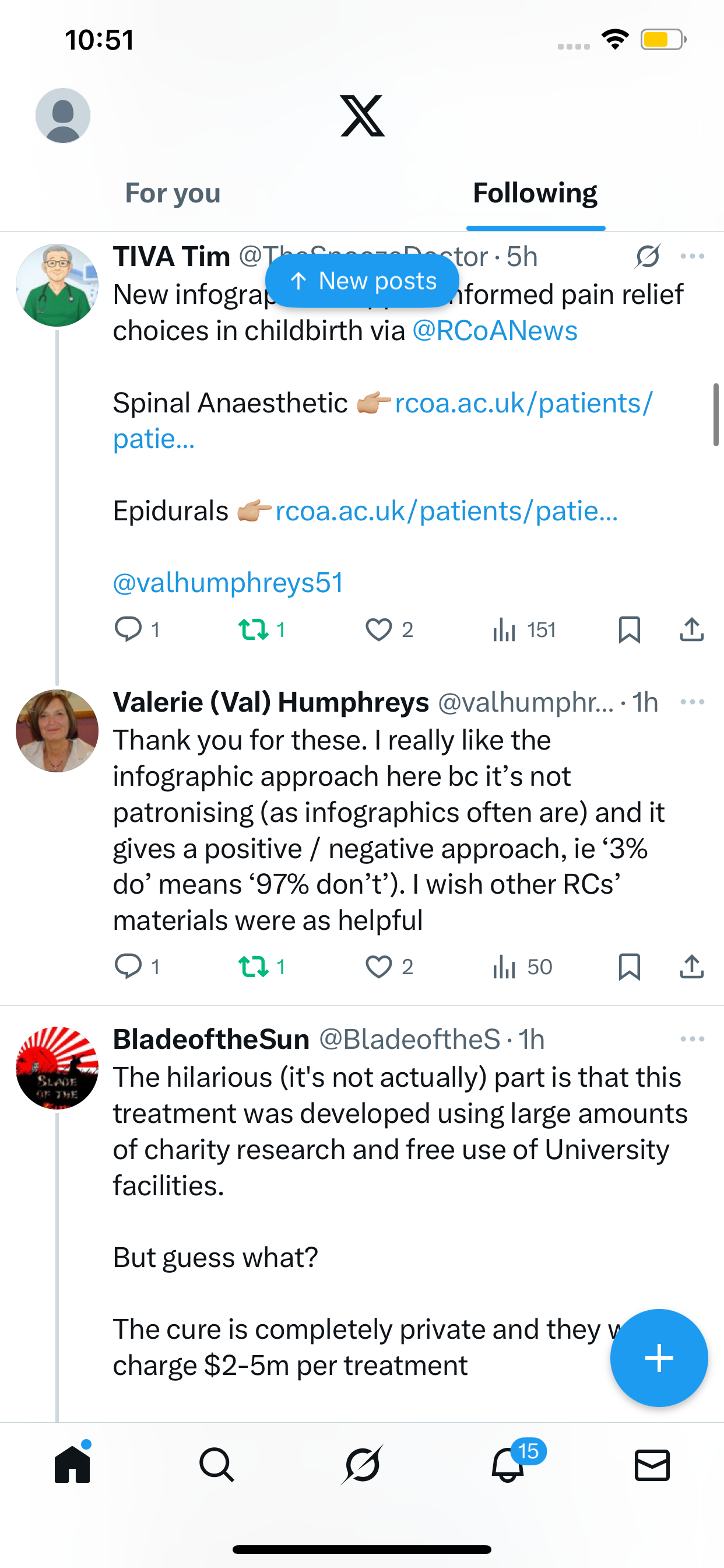Open more options on BladeoftheSun's post
The height and width of the screenshot is (1568, 724).
(x=693, y=1039)
